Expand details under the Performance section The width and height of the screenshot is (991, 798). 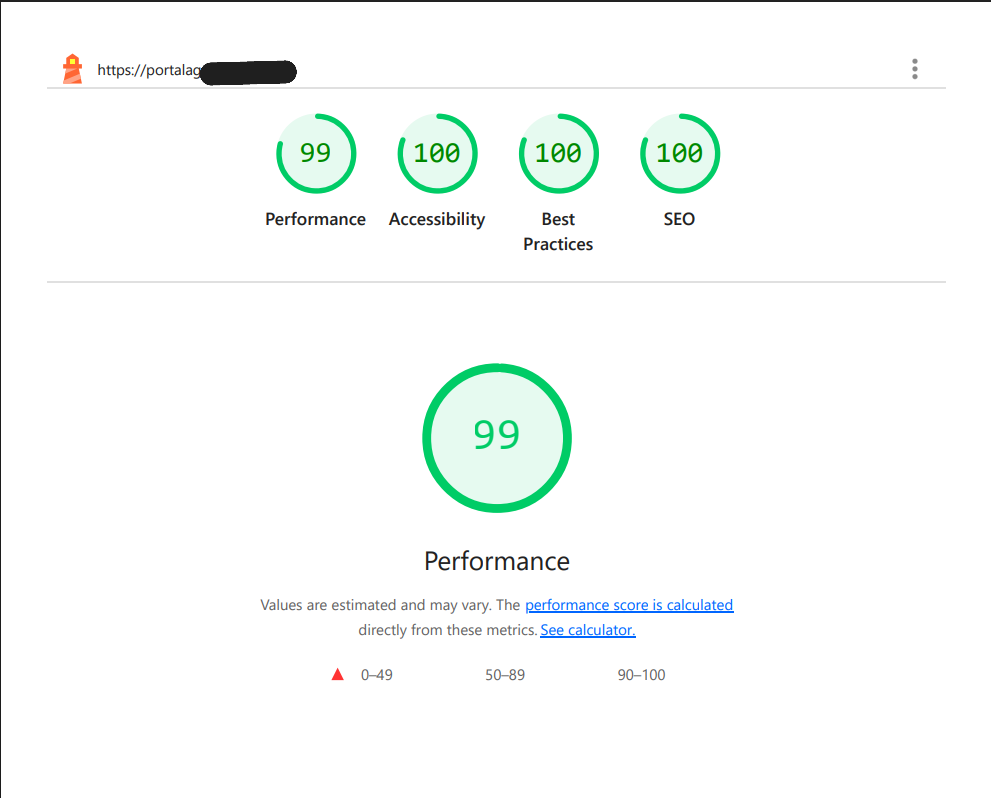(x=497, y=561)
